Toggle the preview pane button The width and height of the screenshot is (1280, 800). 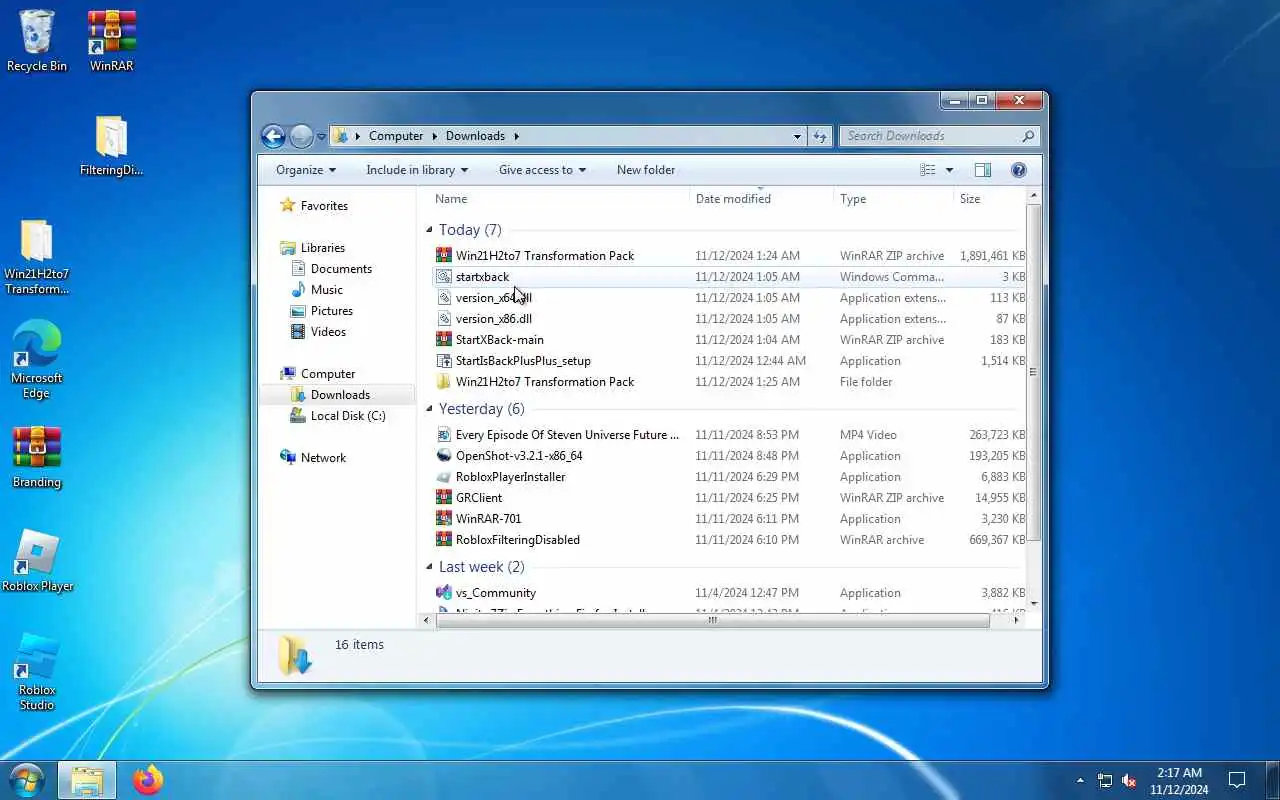[983, 170]
